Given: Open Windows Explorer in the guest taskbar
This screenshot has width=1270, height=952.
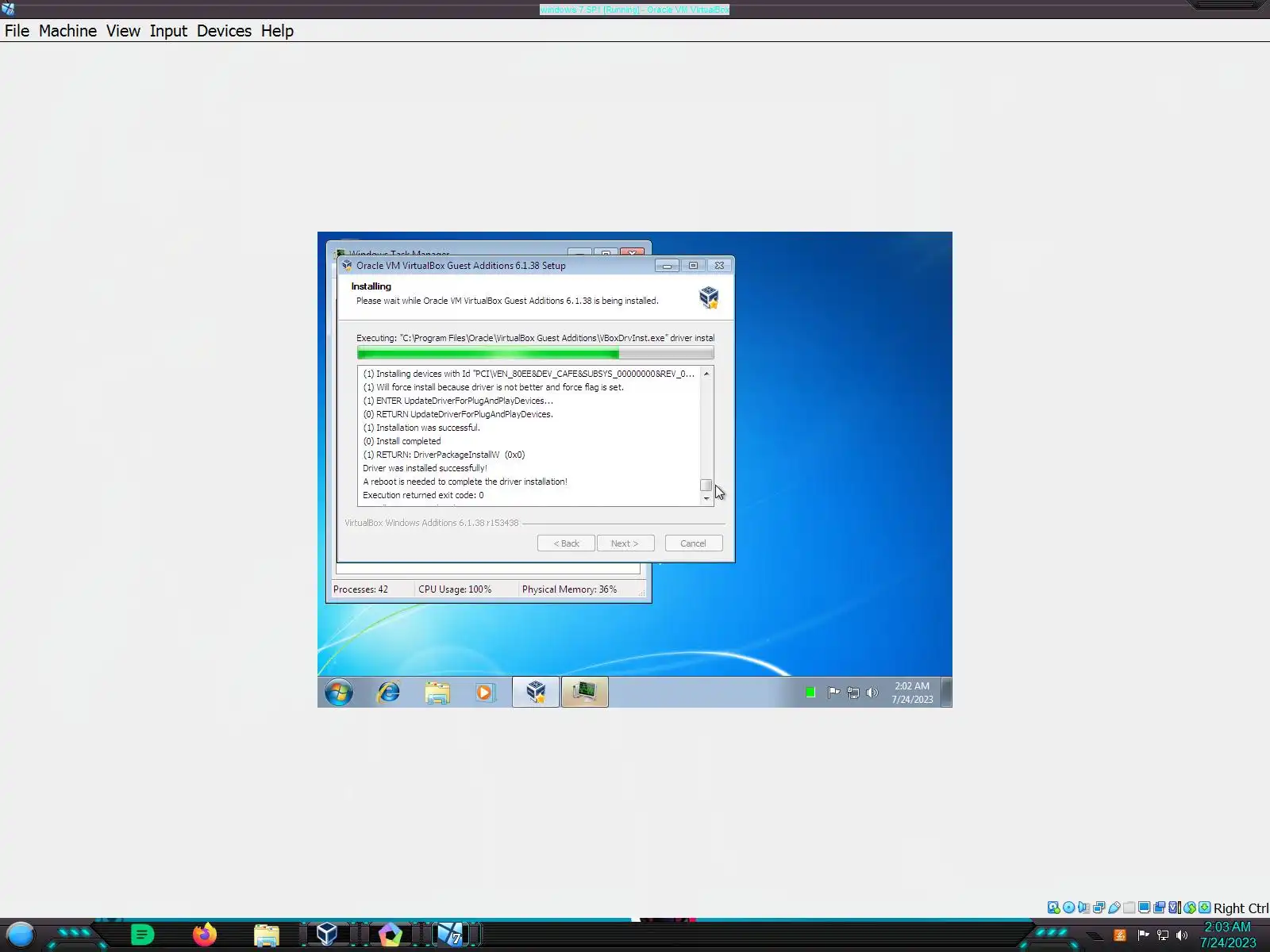Looking at the screenshot, I should click(x=437, y=693).
